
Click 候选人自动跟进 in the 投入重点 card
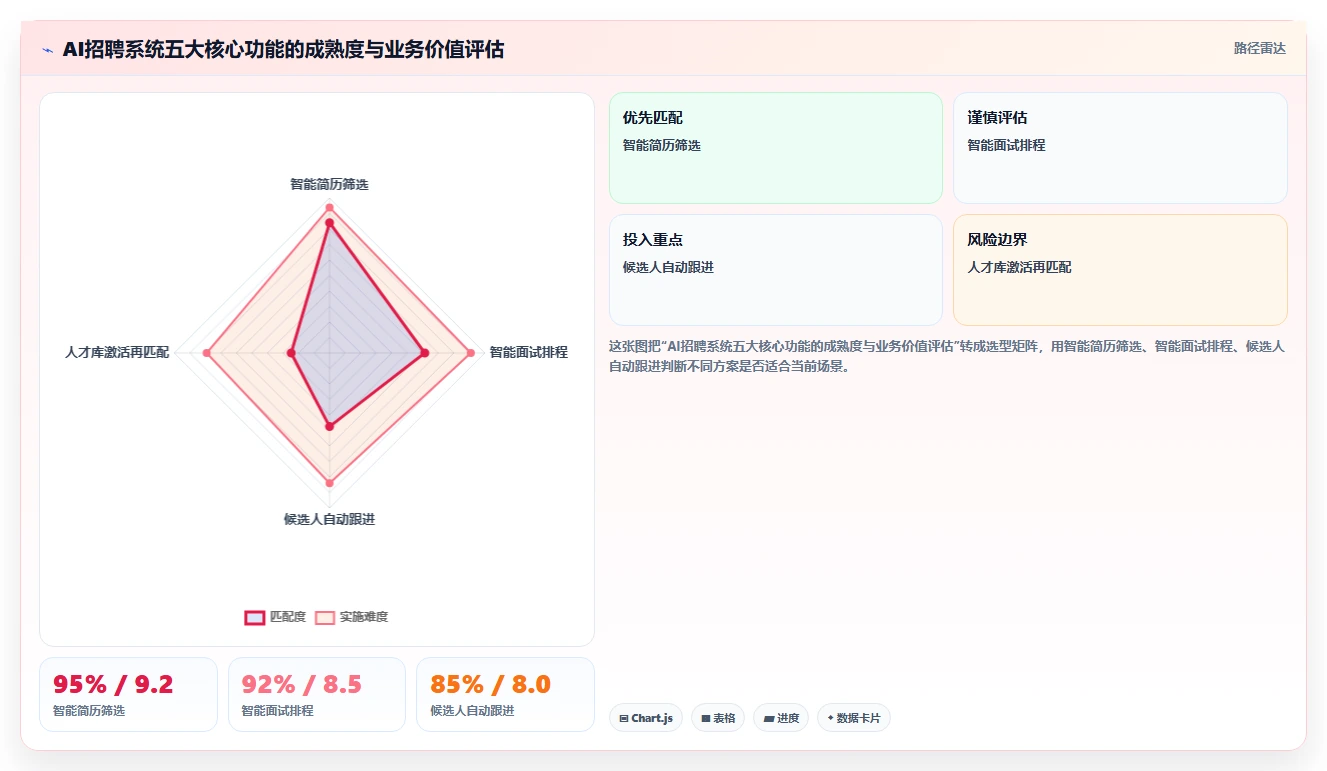point(668,267)
